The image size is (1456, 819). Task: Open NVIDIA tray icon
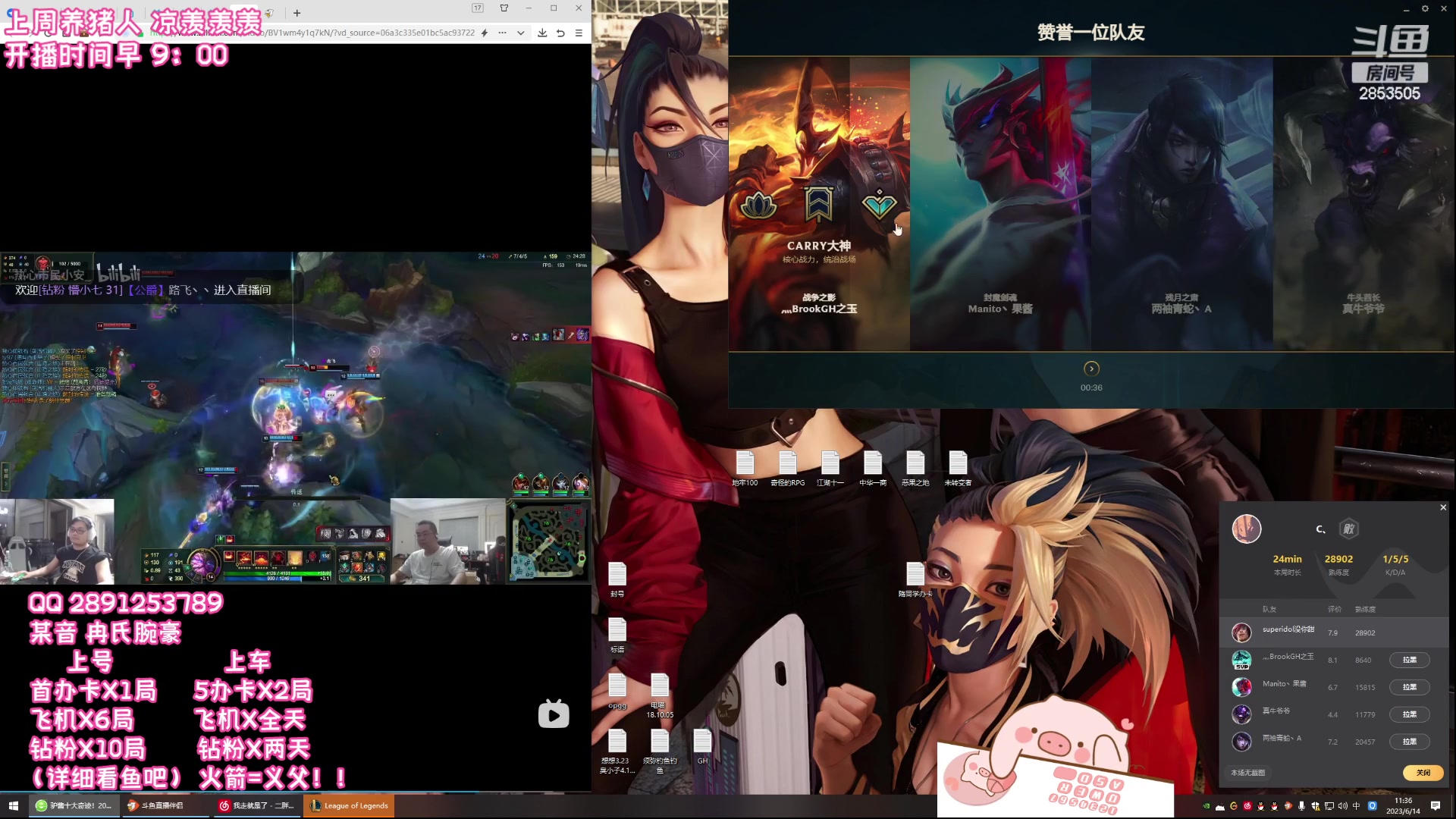click(1206, 806)
